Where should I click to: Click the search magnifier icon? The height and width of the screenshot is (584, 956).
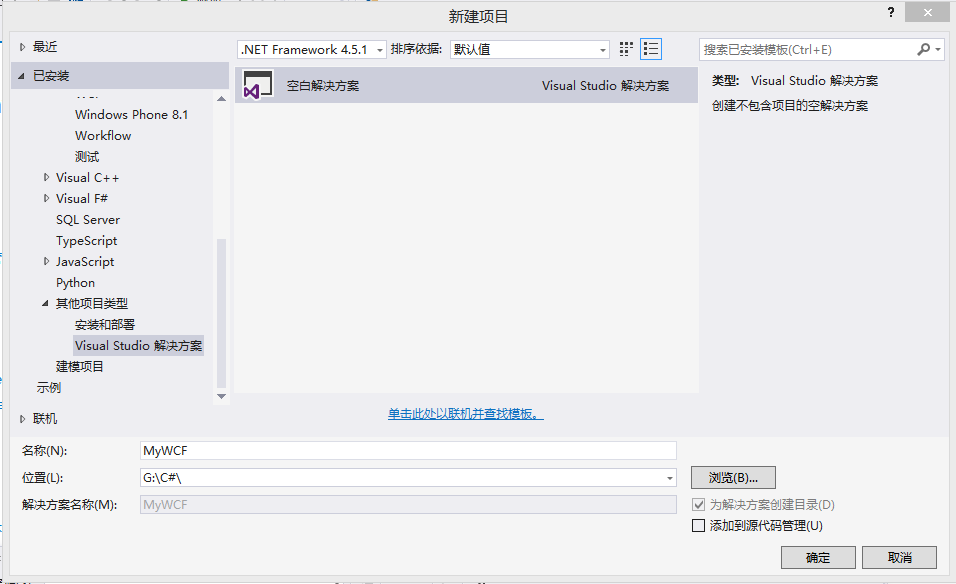pos(924,49)
